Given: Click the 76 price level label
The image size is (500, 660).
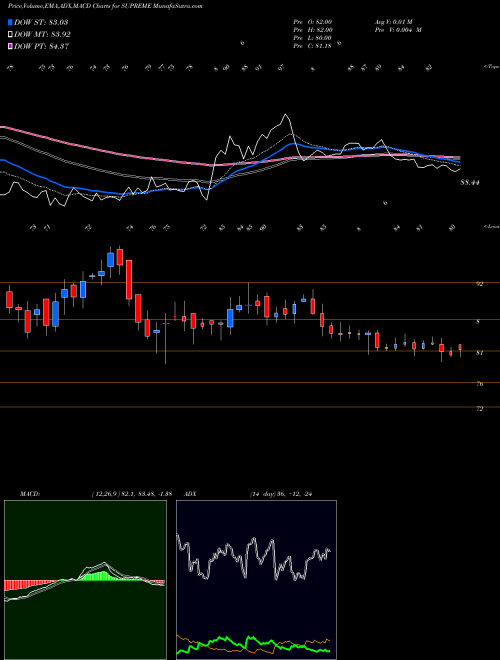Looking at the screenshot, I should click(479, 384).
